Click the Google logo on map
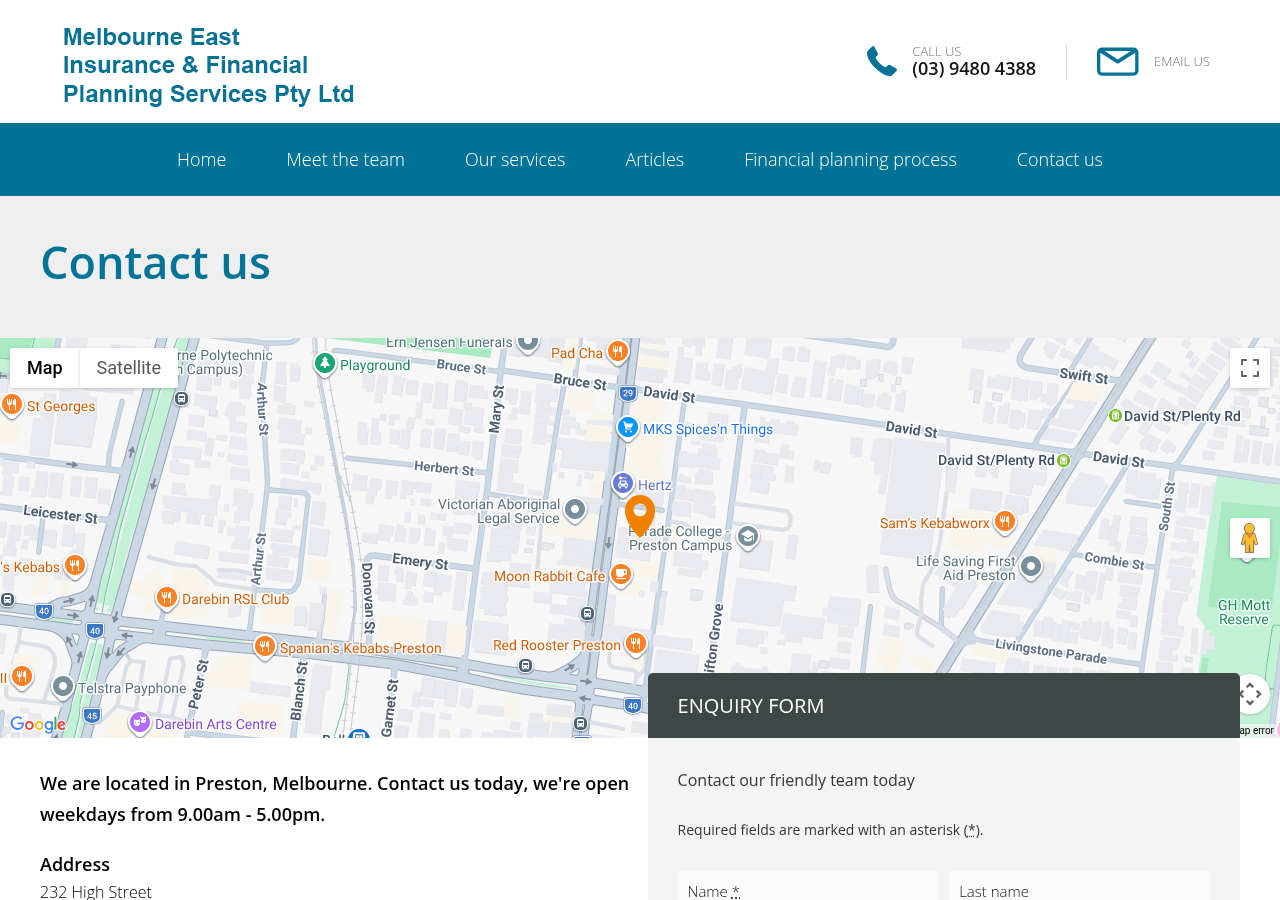Viewport: 1280px width, 900px height. 38,725
